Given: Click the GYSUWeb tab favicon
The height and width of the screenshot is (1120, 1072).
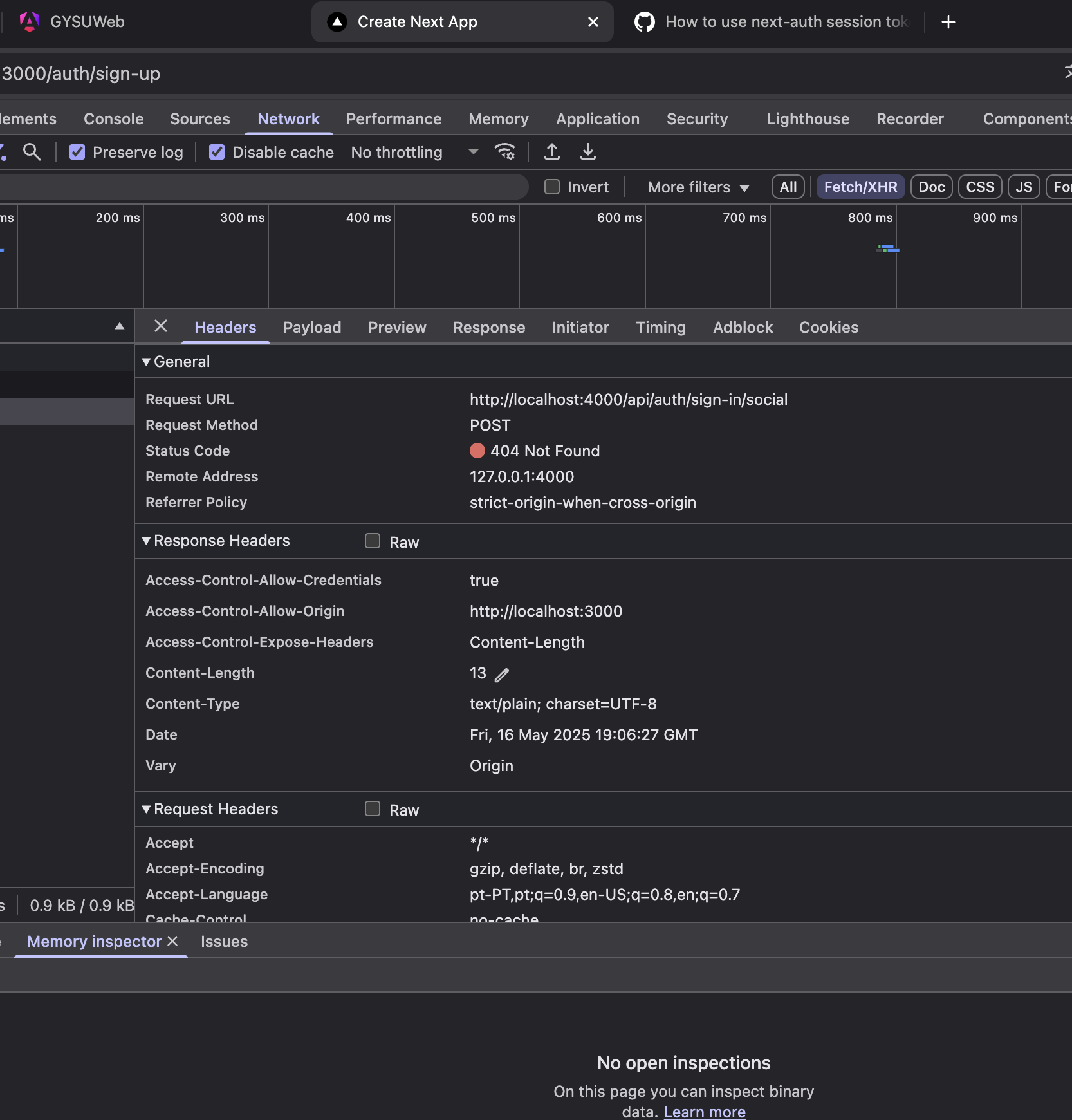Looking at the screenshot, I should [30, 22].
